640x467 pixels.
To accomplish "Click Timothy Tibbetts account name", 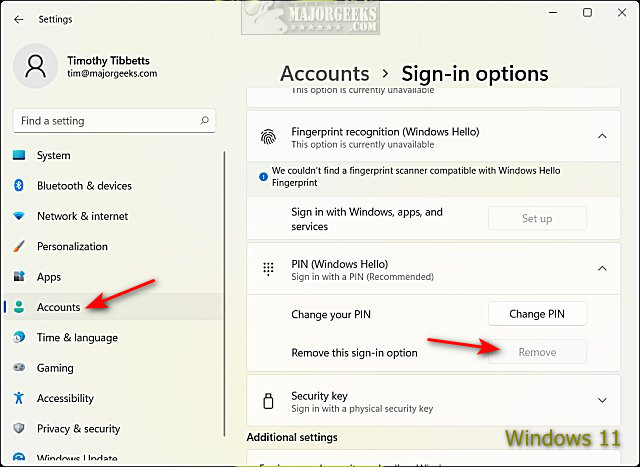I will coord(109,60).
